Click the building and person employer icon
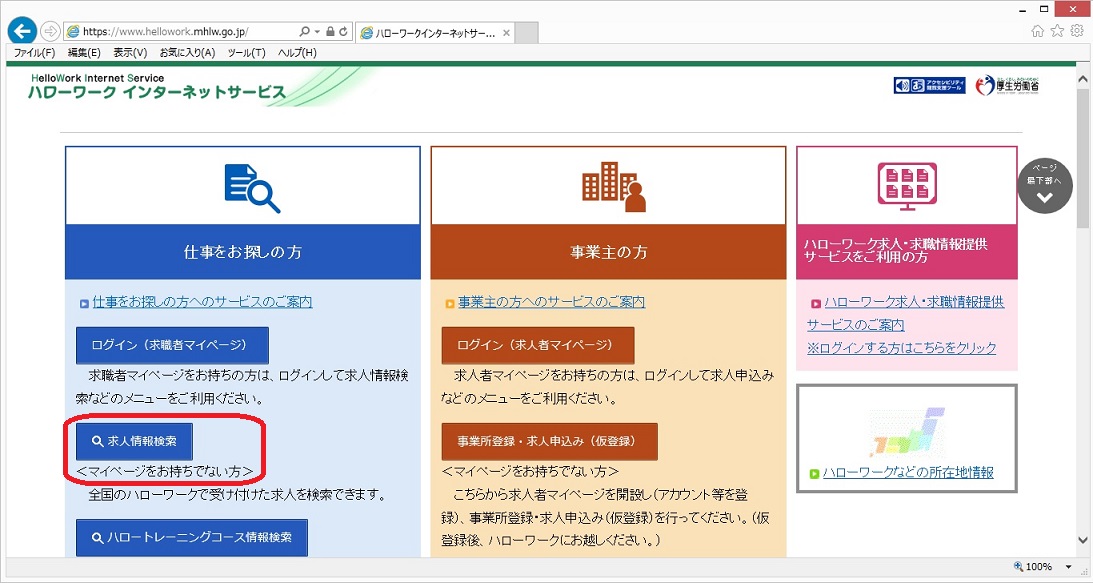The height and width of the screenshot is (583, 1093). 613,187
